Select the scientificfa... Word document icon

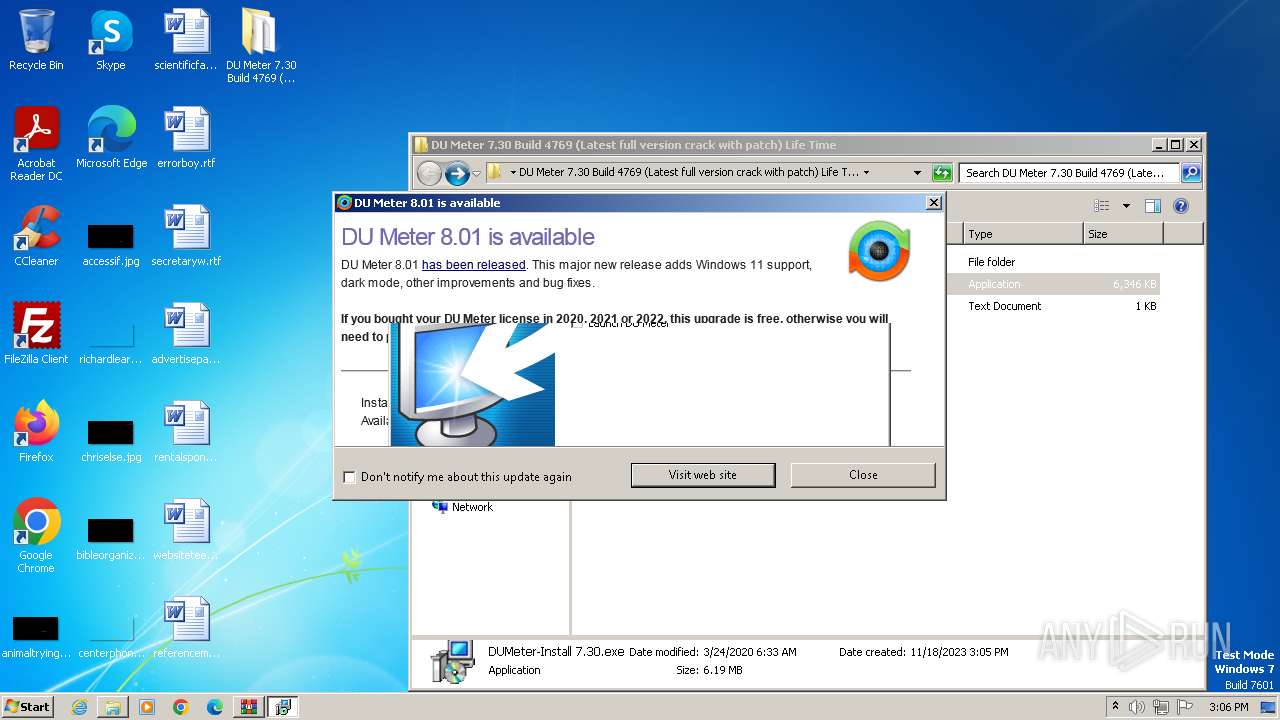point(185,40)
